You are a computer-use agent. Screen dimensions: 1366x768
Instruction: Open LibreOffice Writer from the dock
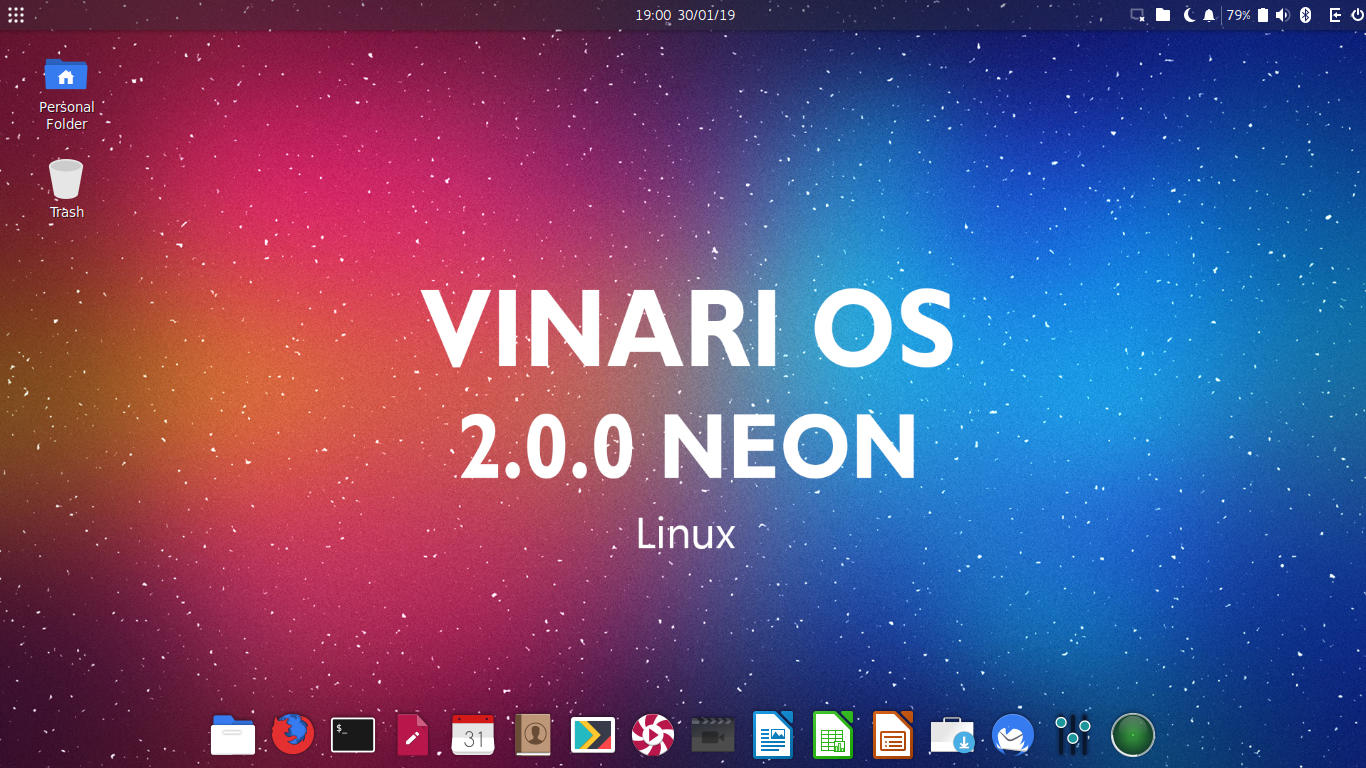click(x=773, y=734)
